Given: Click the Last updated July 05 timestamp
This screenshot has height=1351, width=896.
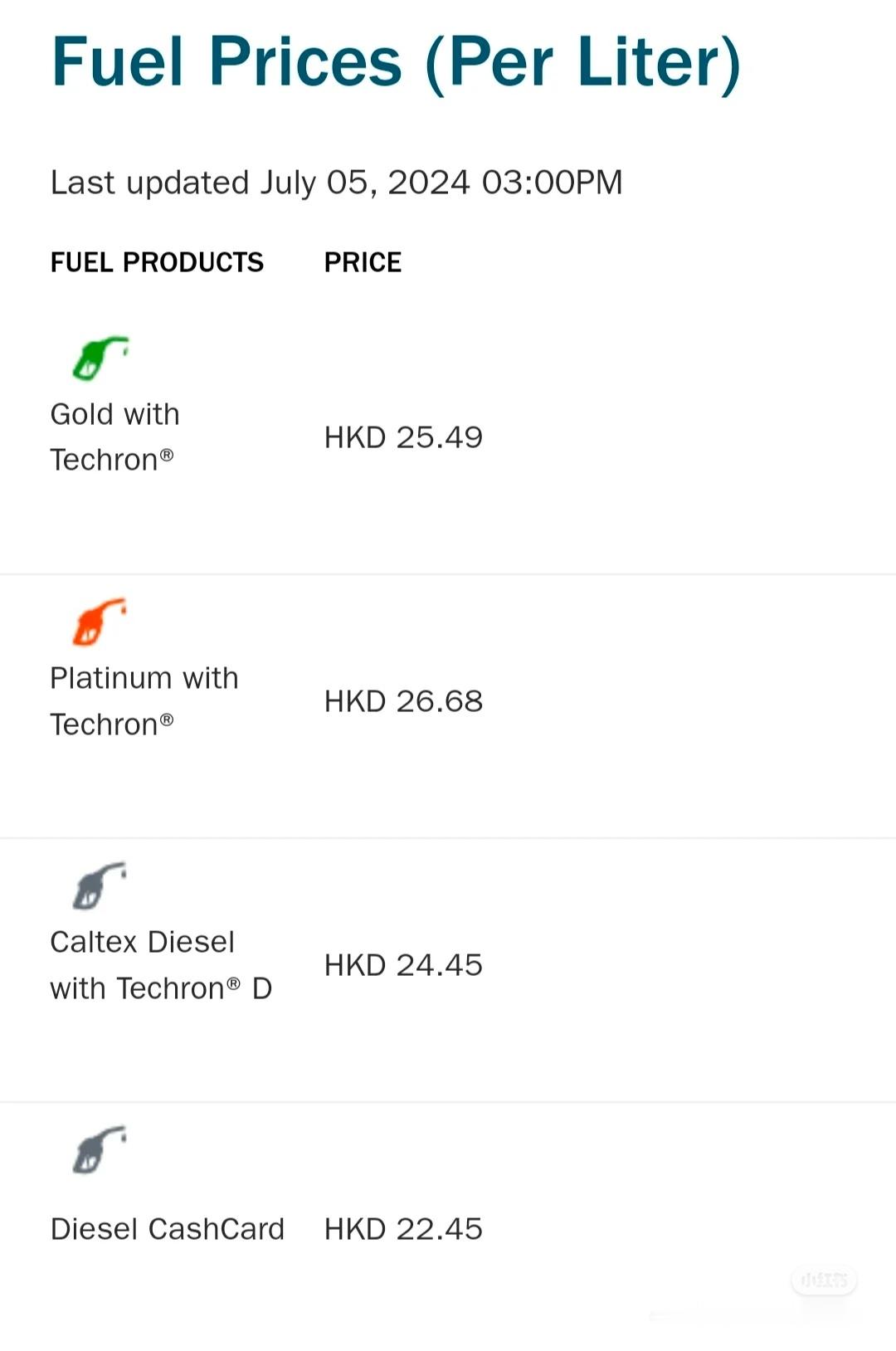Looking at the screenshot, I should pyautogui.click(x=336, y=183).
